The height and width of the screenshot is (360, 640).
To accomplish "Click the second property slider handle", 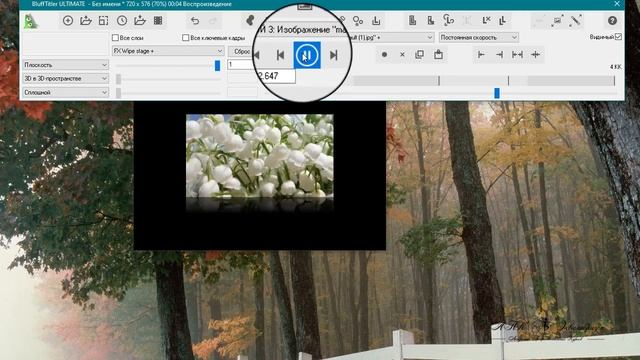I will pyautogui.click(x=118, y=79).
